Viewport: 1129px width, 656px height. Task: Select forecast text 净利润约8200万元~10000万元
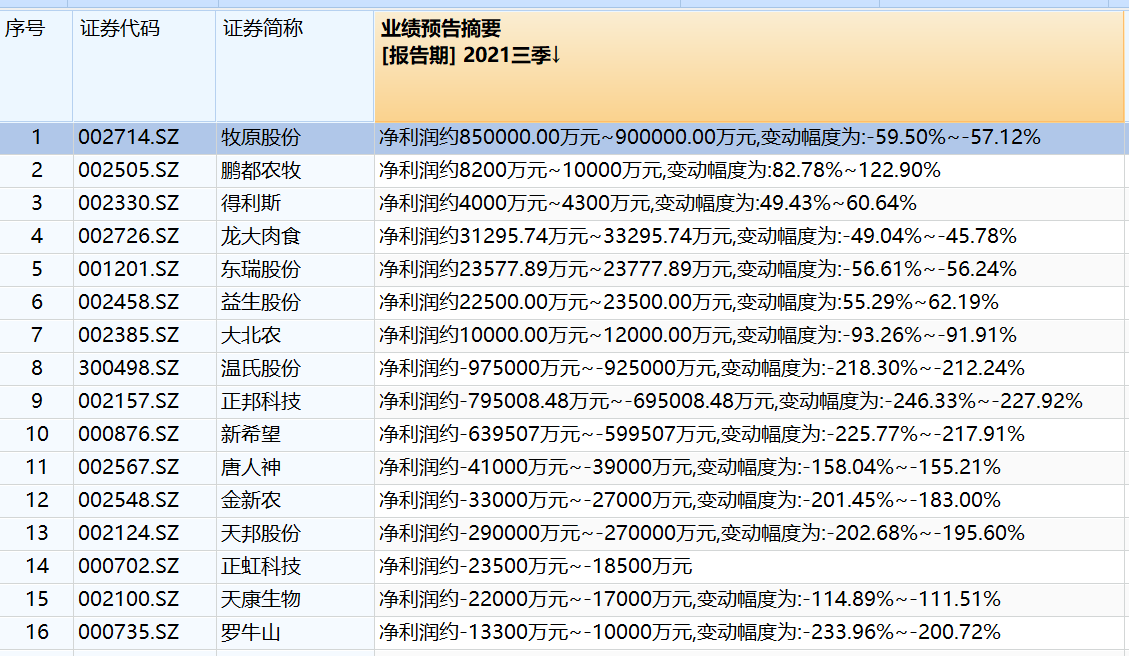(x=520, y=170)
